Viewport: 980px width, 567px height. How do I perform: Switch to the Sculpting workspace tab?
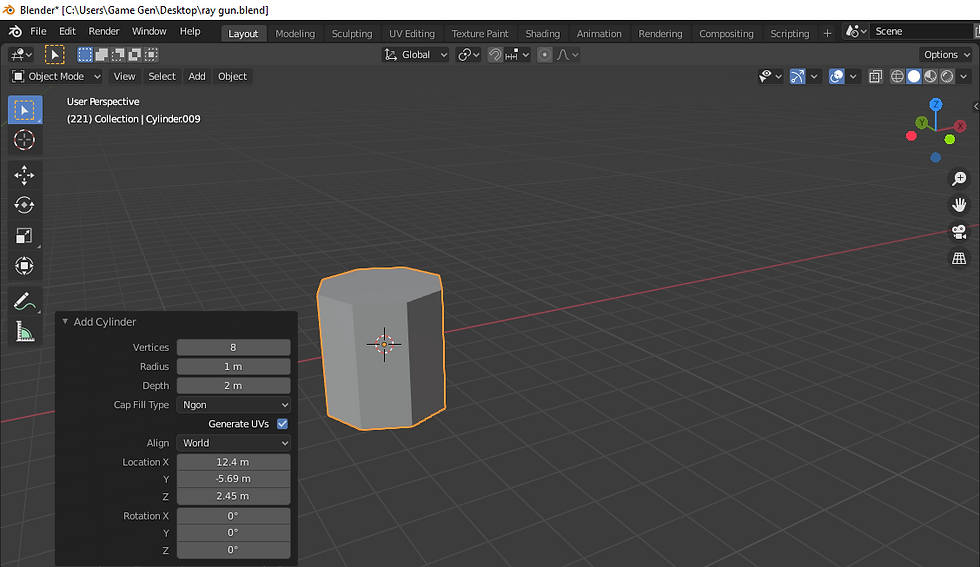pyautogui.click(x=352, y=34)
